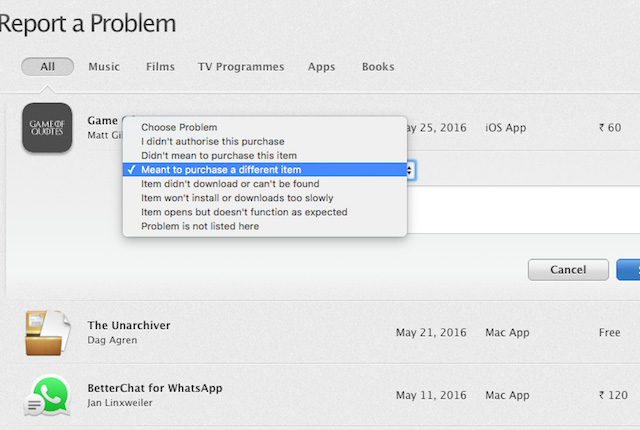Click 'BetterChat for WhatsApp' title
This screenshot has height=430, width=640.
point(155,388)
